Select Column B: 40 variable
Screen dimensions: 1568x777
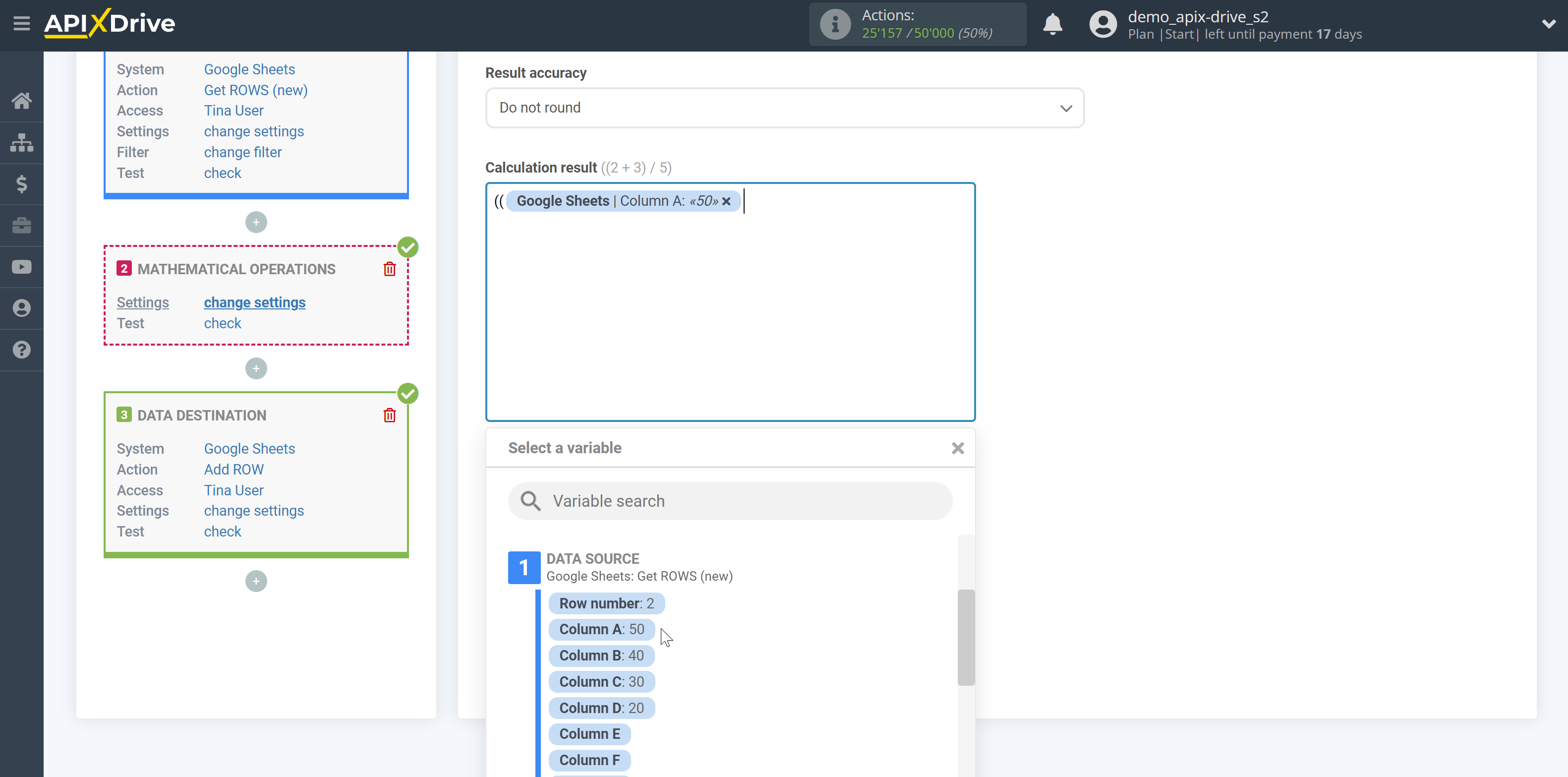[x=602, y=655]
